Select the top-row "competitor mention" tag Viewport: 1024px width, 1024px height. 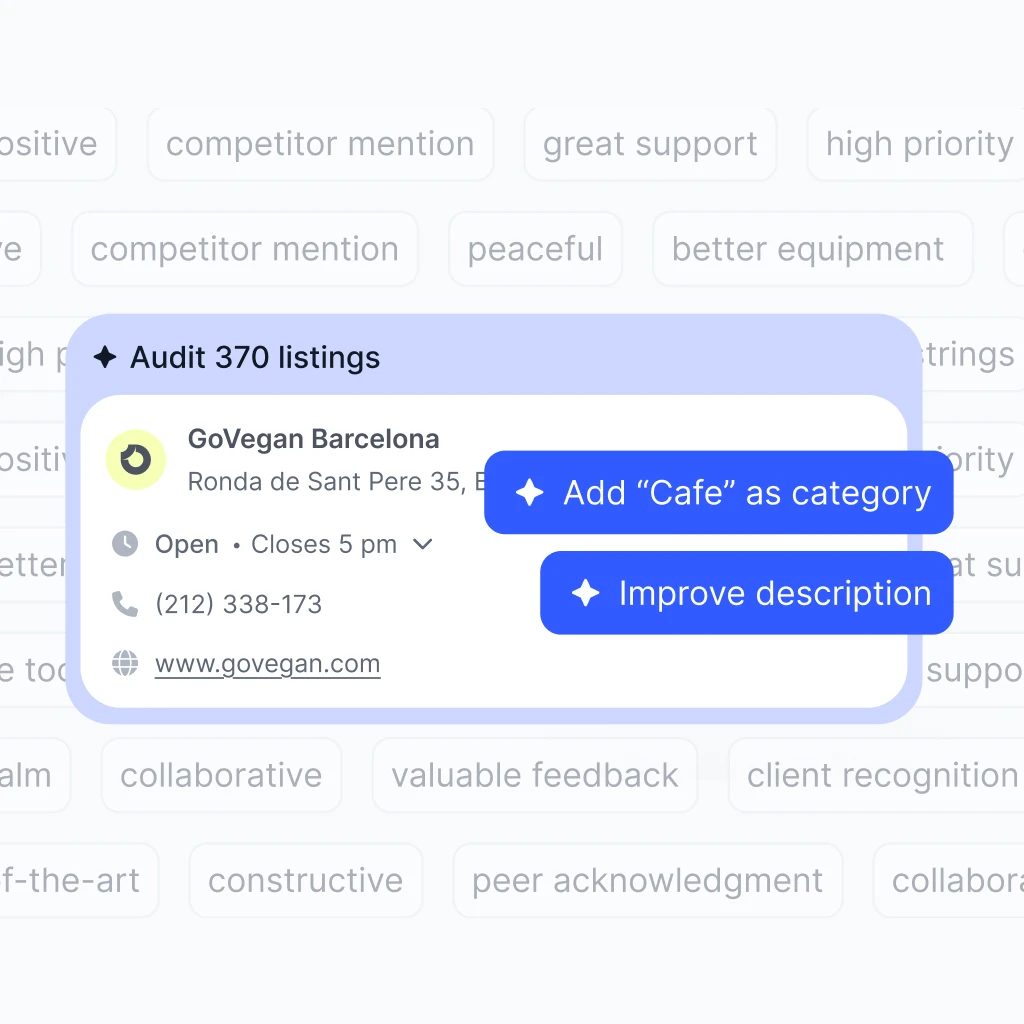click(320, 144)
